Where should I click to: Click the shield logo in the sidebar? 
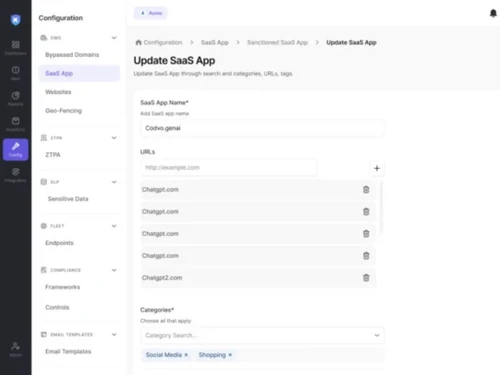pos(15,20)
